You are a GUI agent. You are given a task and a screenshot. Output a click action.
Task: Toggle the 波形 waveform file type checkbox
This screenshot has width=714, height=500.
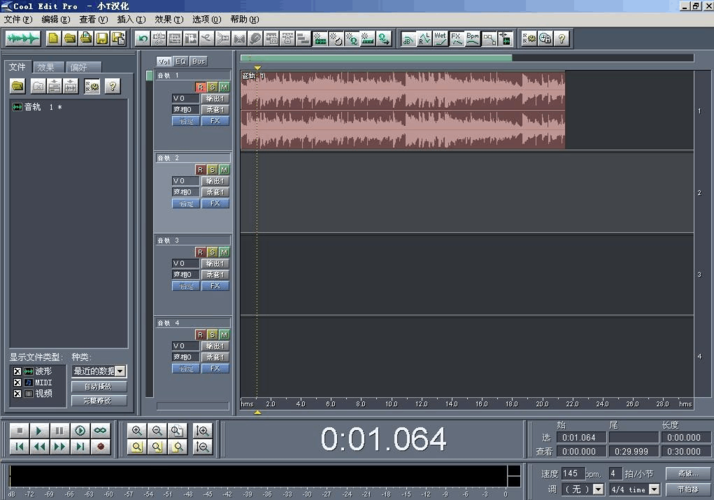(x=16, y=371)
